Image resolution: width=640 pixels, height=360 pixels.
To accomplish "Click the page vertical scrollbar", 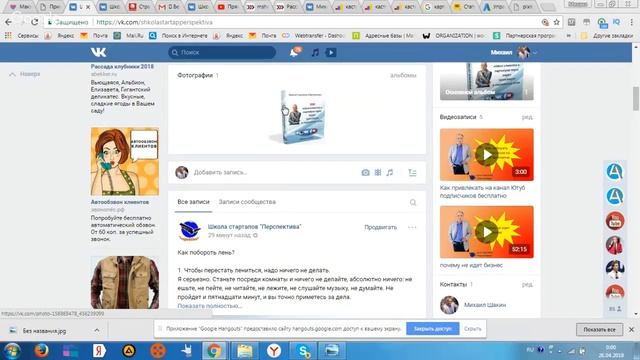I will click(x=636, y=98).
